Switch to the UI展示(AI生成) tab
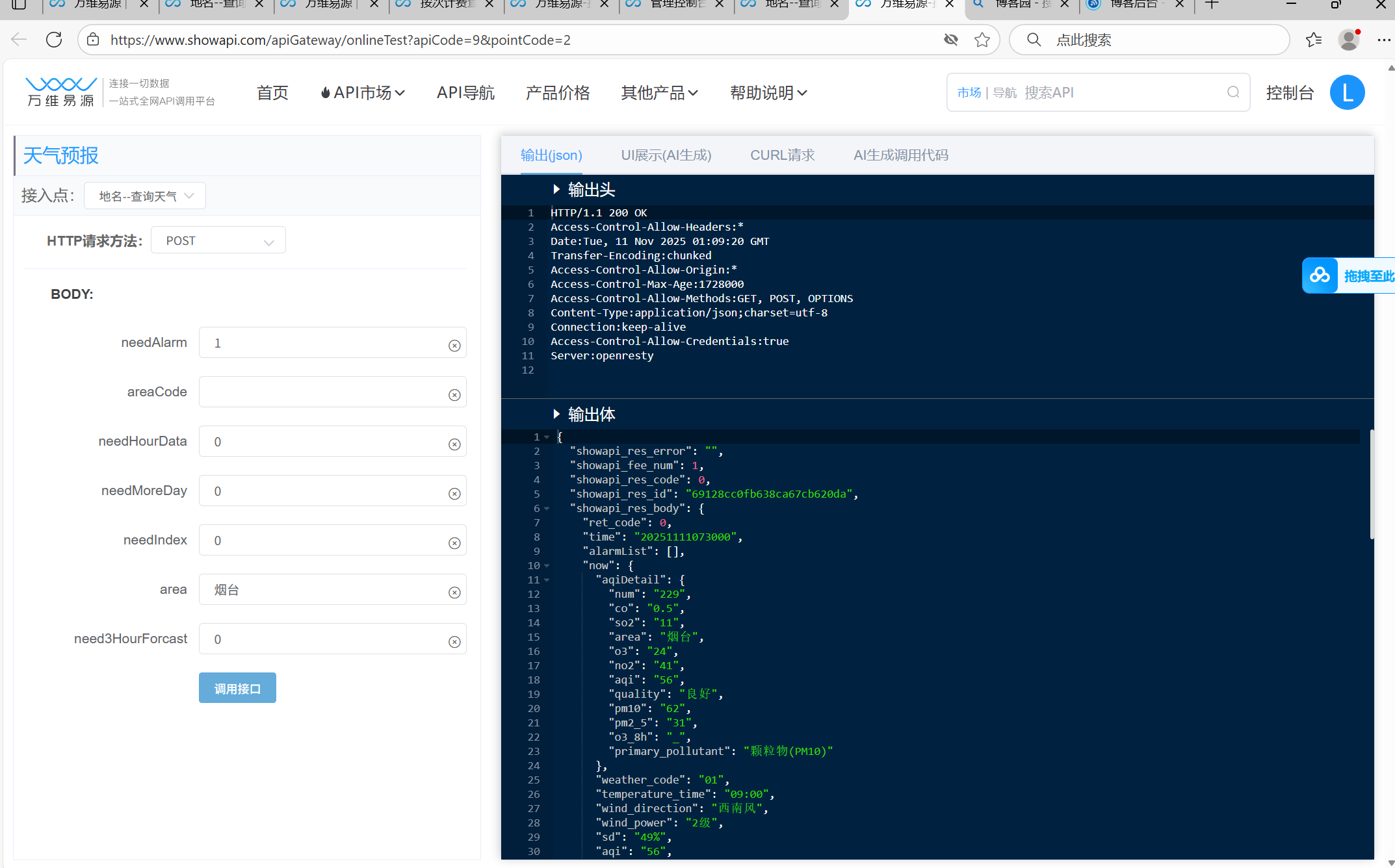The image size is (1395, 868). (666, 155)
